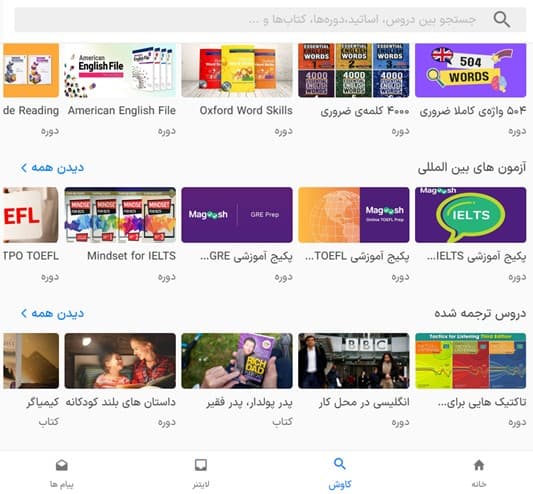Open American English File course

(120, 70)
